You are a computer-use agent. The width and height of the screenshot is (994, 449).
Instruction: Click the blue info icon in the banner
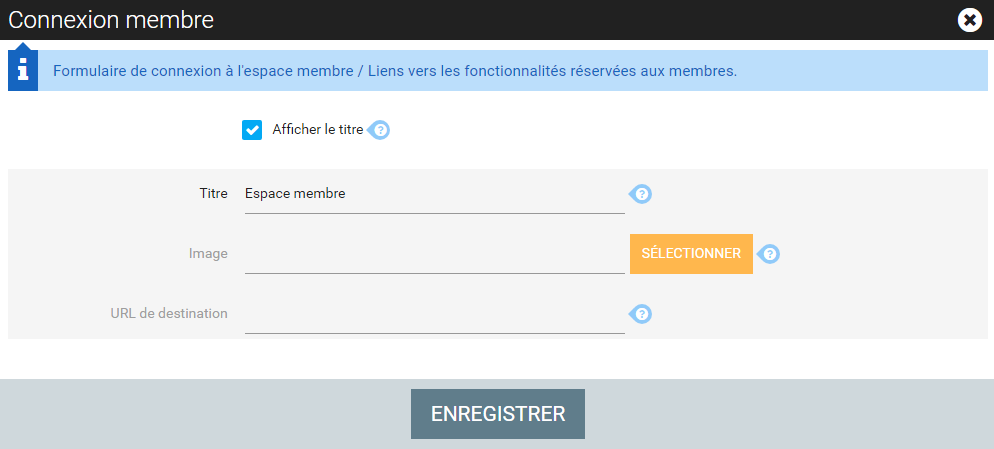point(23,70)
